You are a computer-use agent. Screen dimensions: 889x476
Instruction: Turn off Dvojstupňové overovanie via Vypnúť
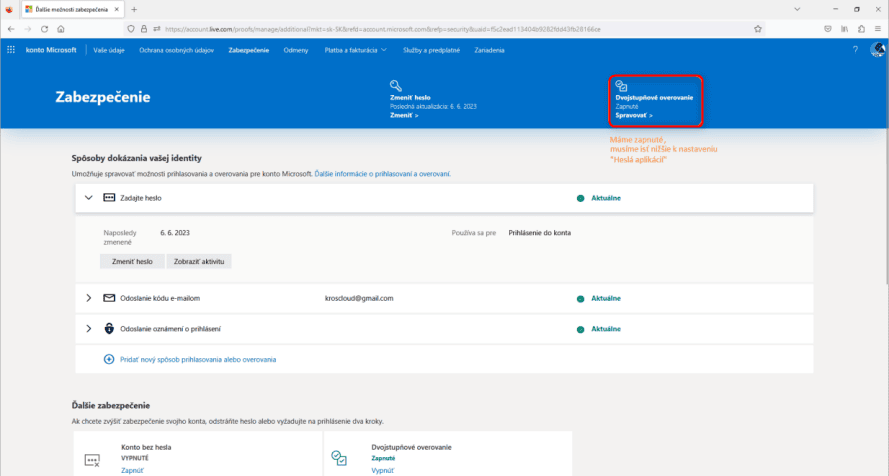coord(382,469)
